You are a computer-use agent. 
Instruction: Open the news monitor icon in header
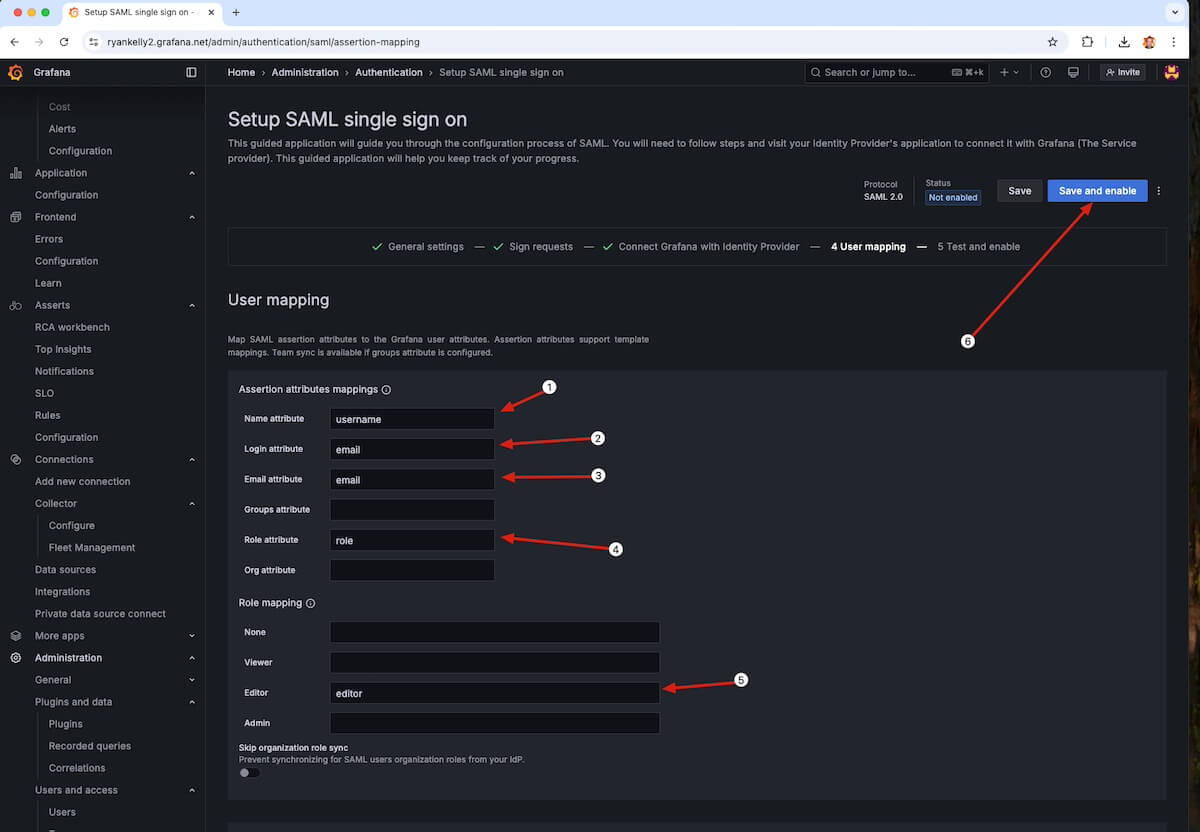tap(1073, 72)
